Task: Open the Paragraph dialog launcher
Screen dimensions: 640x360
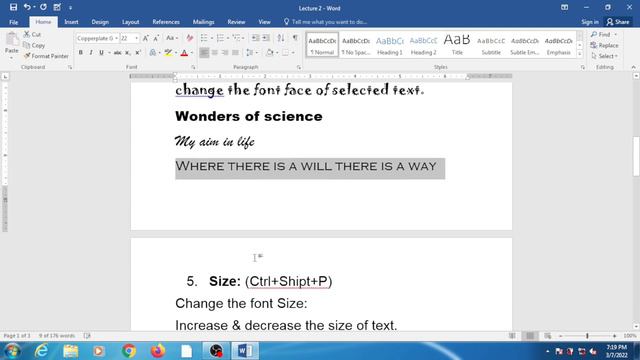Action: coord(299,67)
